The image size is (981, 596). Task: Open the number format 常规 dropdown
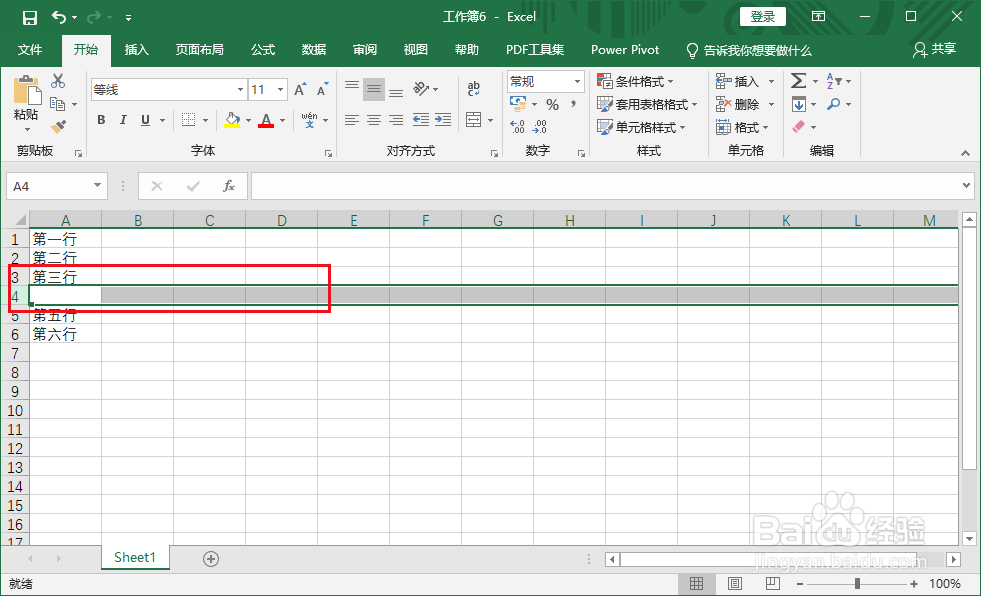pos(577,81)
